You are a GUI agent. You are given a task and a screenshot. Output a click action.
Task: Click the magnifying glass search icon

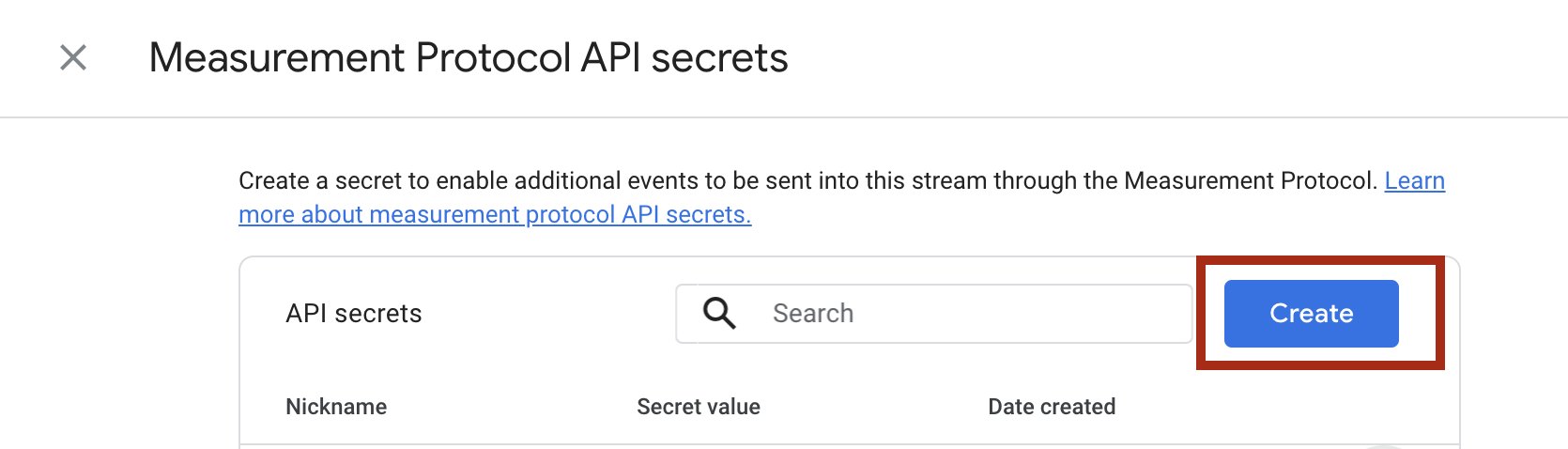[x=719, y=313]
